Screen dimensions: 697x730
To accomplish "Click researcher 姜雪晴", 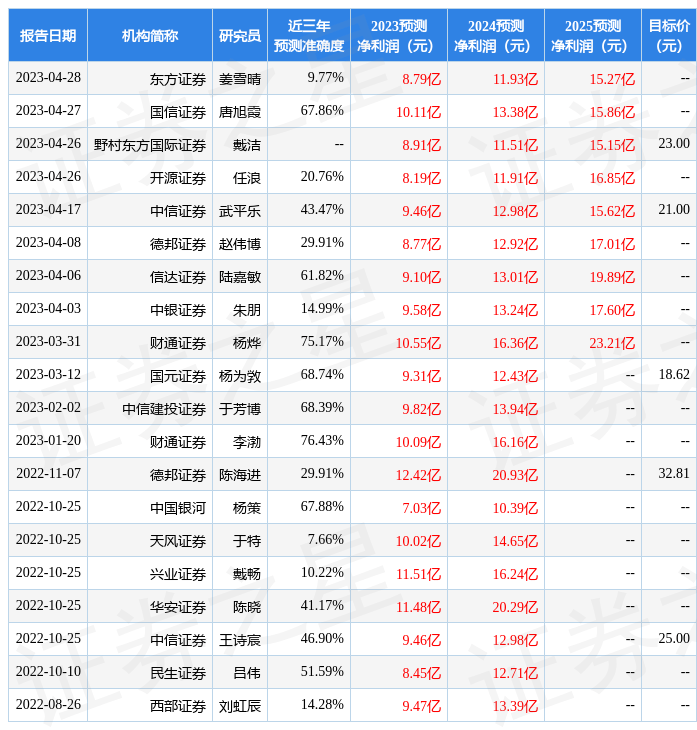I will pyautogui.click(x=239, y=79).
